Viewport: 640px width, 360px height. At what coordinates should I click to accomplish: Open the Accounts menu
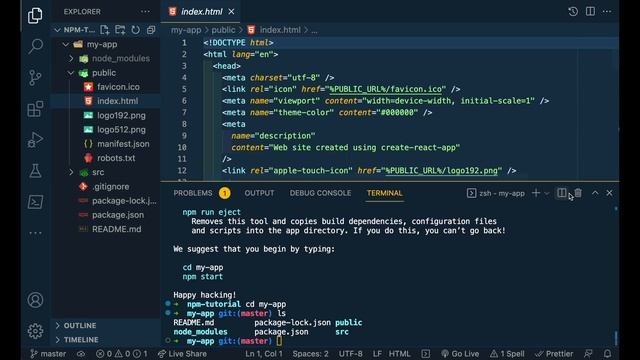[35, 300]
